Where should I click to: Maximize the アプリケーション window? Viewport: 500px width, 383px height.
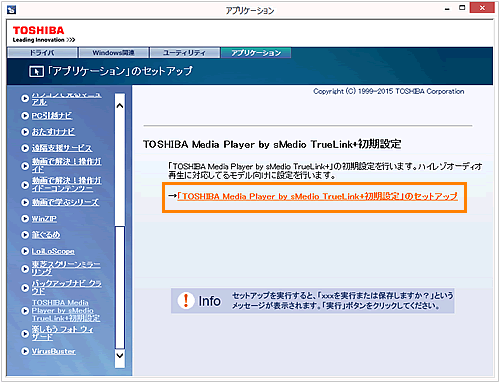(462, 8)
